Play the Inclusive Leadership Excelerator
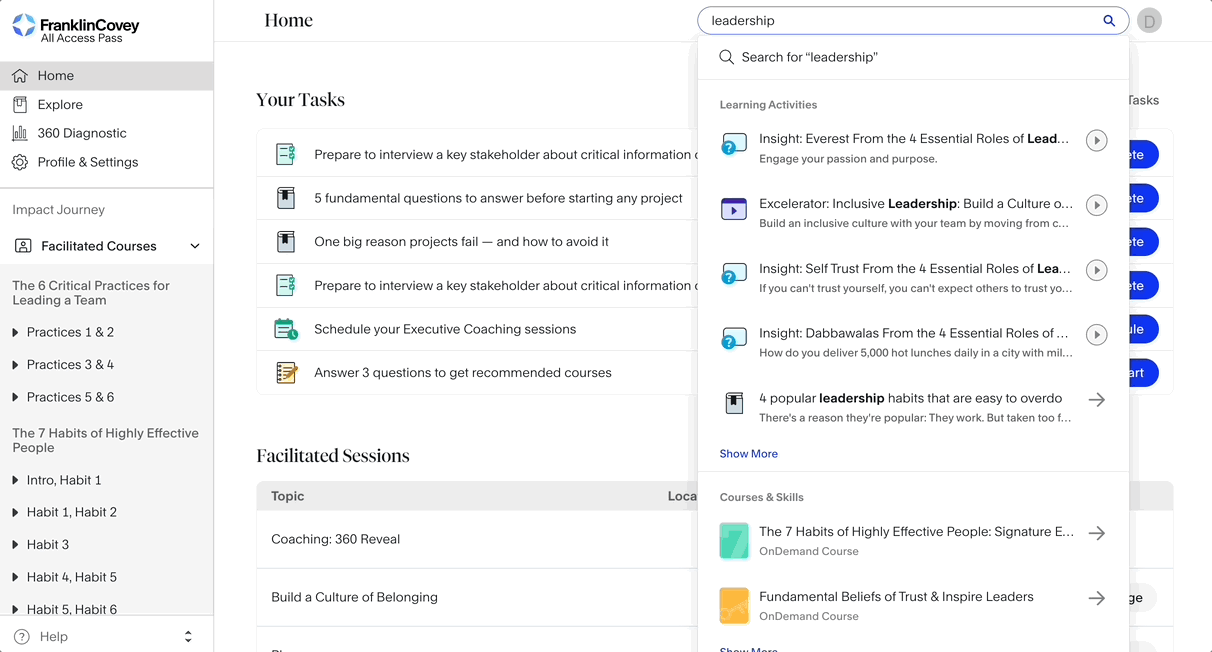Image resolution: width=1212 pixels, height=652 pixels. tap(1096, 205)
